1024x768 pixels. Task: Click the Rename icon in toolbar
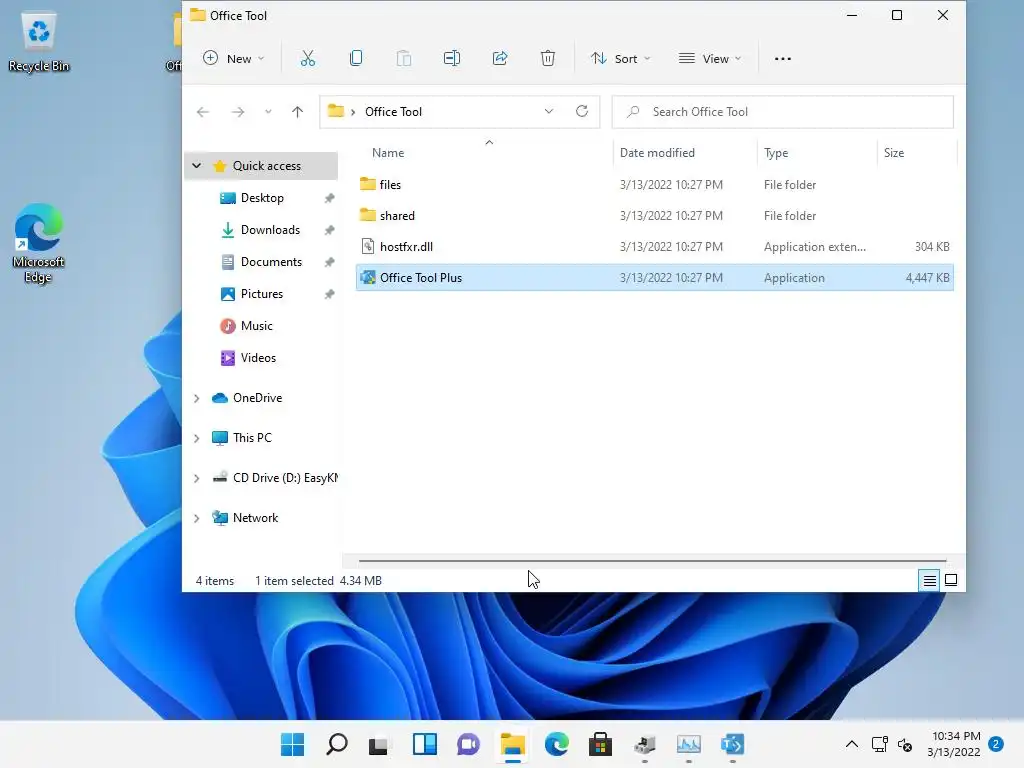[452, 59]
